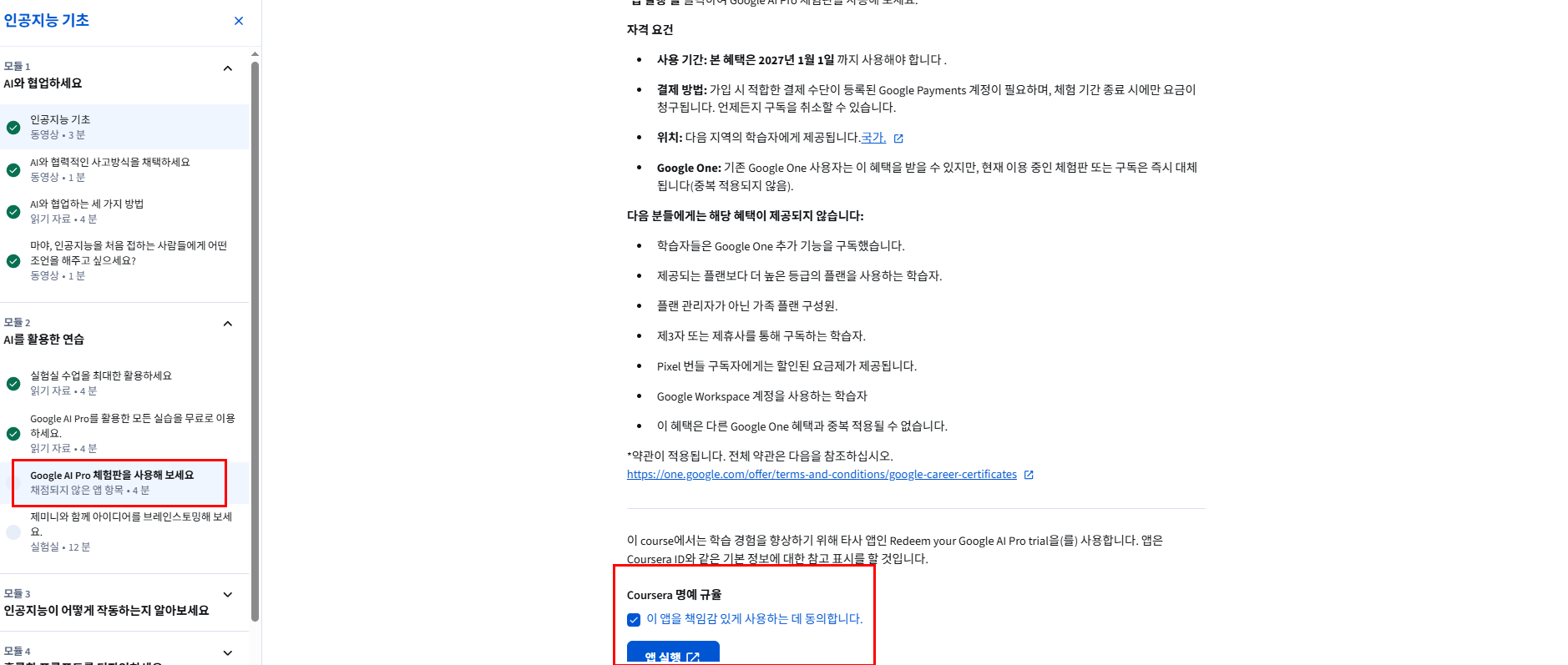
Task: Click external link icon beside terms URL
Action: tap(1029, 475)
